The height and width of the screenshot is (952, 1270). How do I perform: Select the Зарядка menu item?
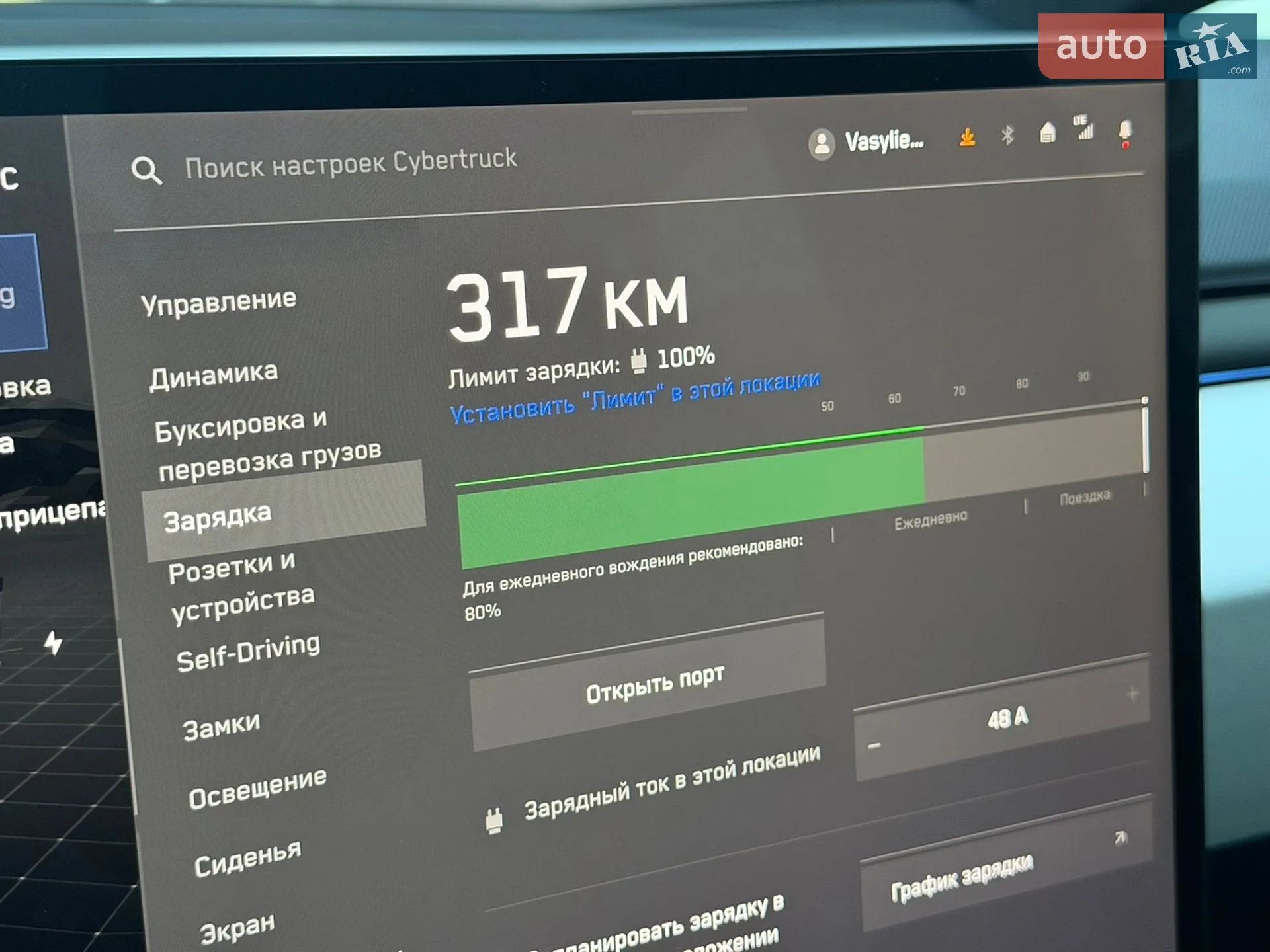(284, 510)
